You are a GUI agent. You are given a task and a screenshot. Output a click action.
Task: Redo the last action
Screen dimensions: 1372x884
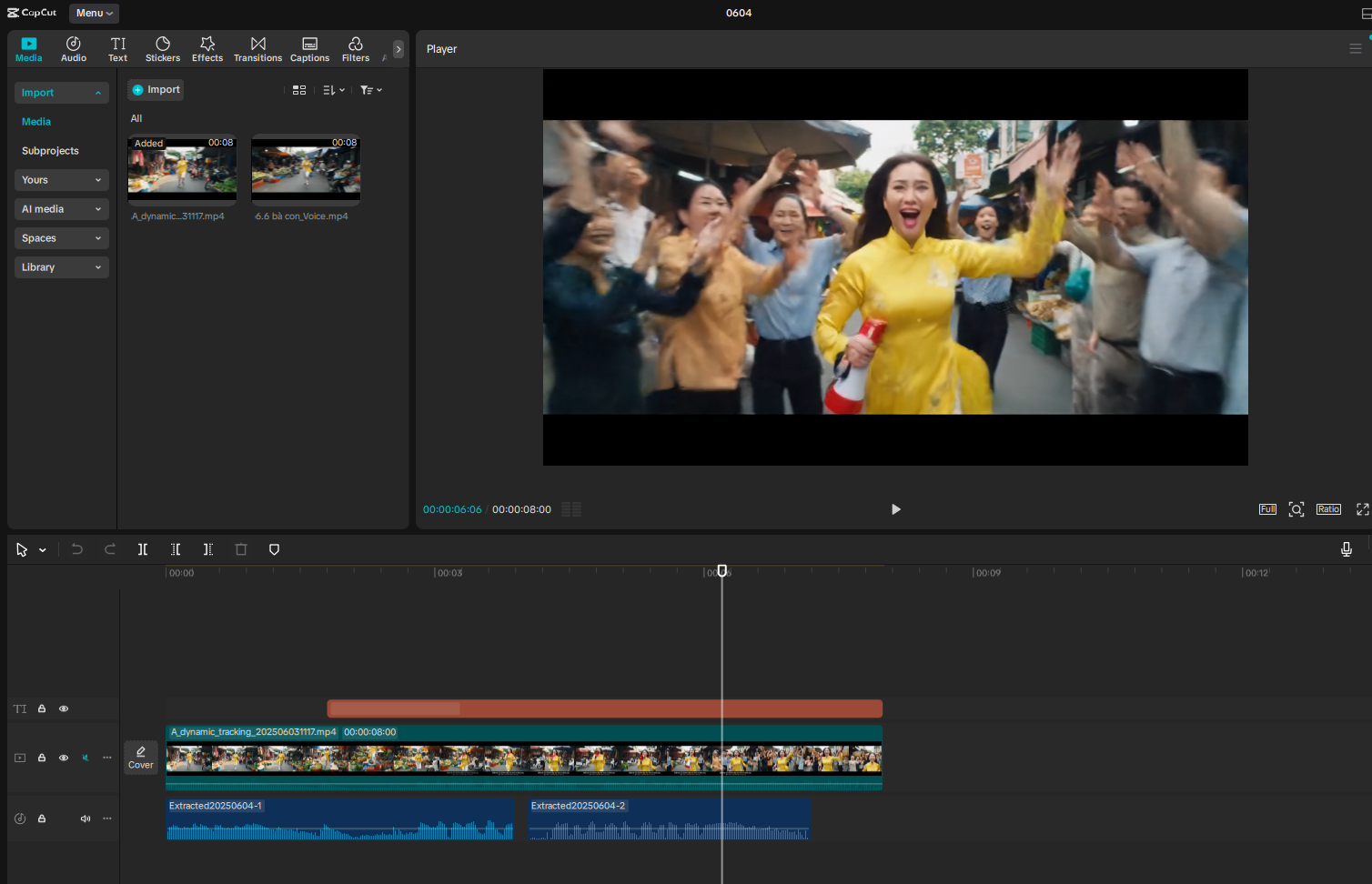coord(110,549)
